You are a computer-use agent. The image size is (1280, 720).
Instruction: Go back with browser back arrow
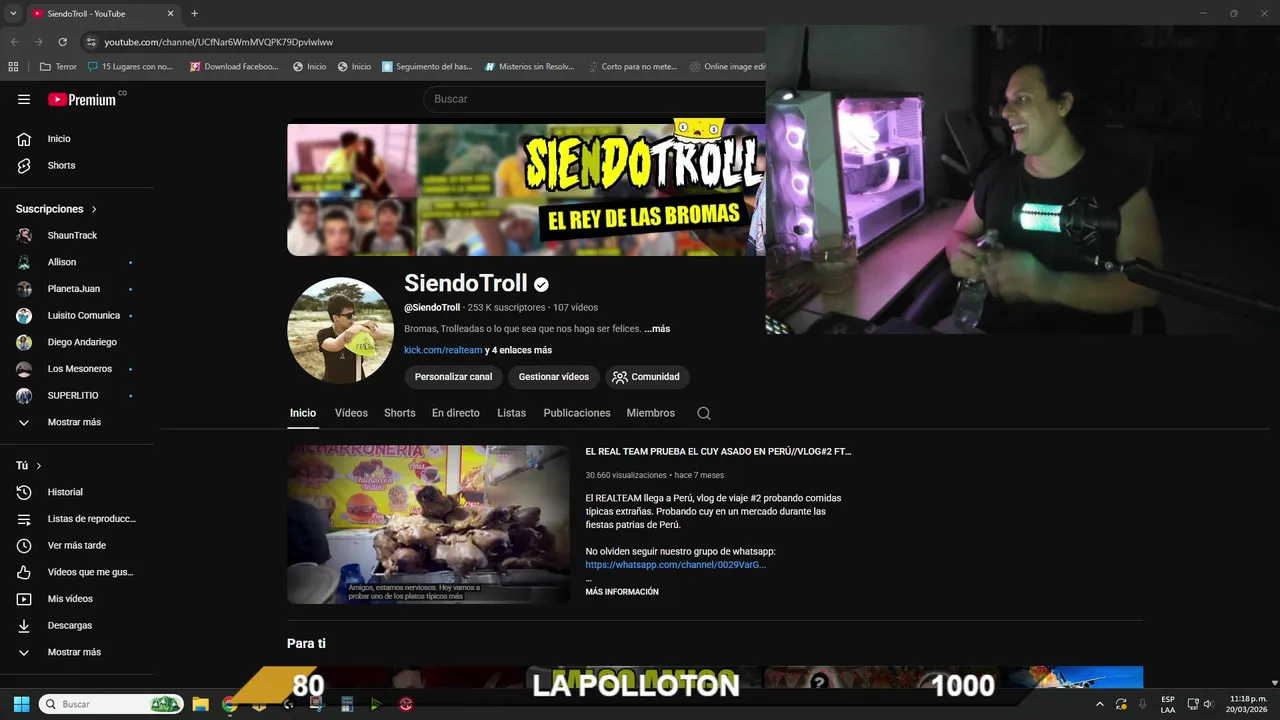coord(14,42)
